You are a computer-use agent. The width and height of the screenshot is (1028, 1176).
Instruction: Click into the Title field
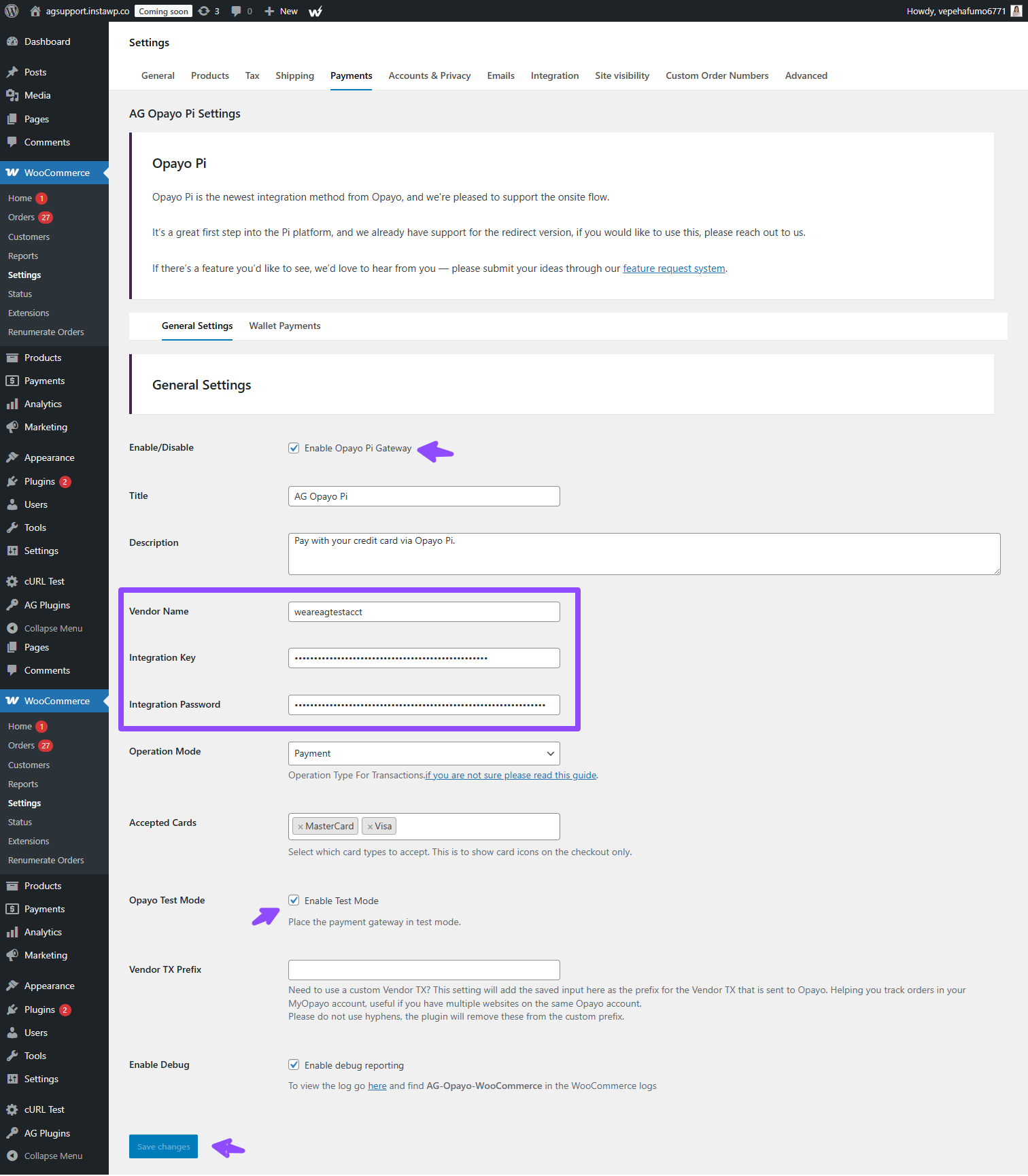[424, 496]
